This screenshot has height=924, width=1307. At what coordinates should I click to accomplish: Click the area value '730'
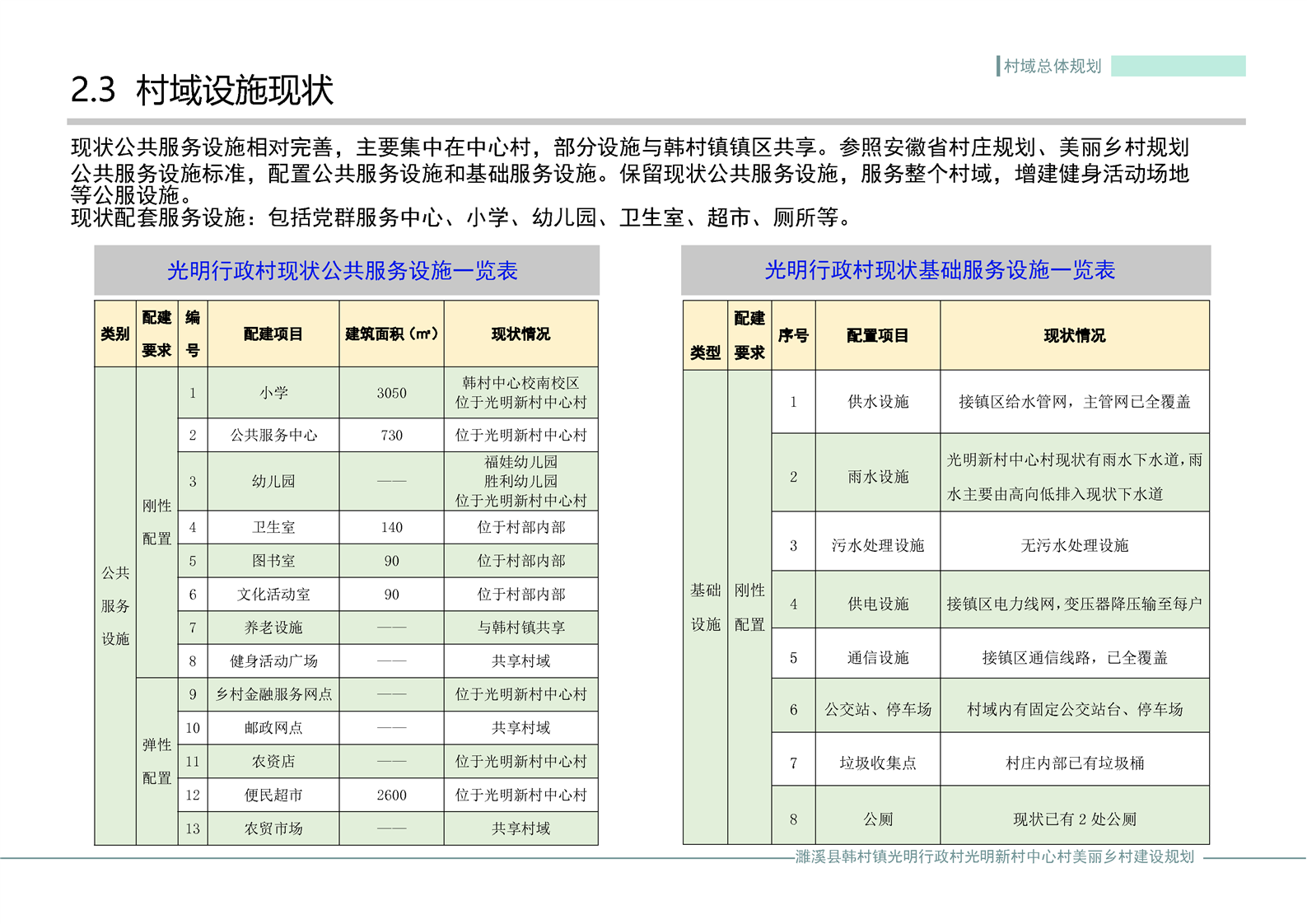tap(392, 435)
